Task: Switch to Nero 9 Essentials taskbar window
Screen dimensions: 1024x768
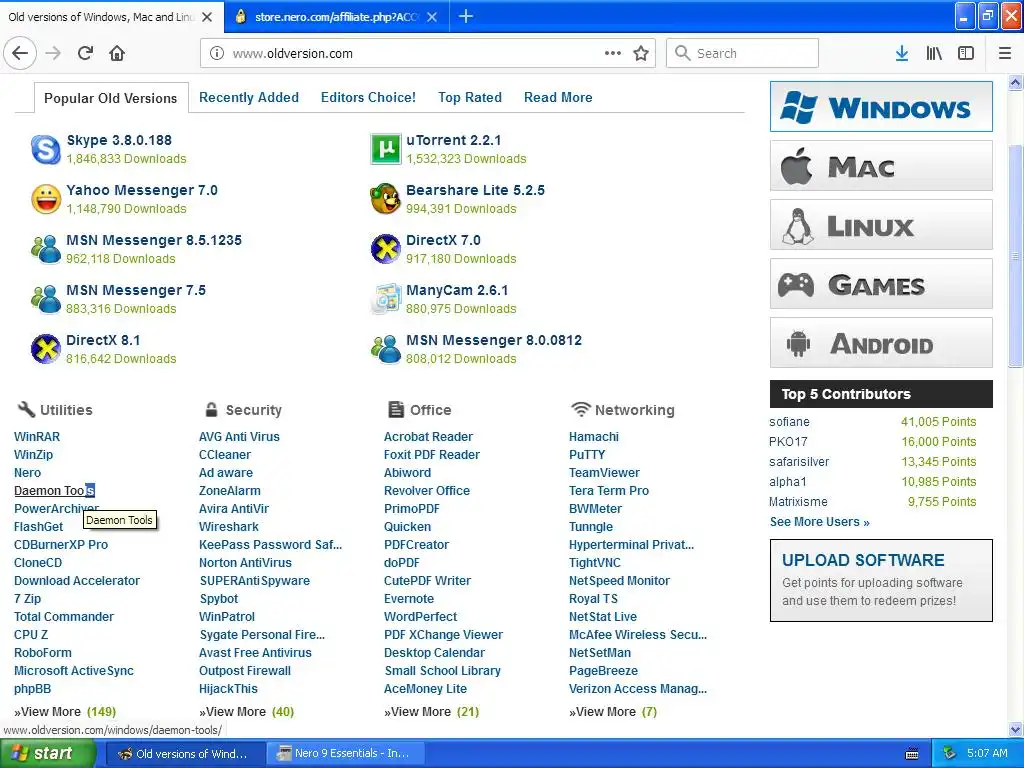Action: (344, 754)
